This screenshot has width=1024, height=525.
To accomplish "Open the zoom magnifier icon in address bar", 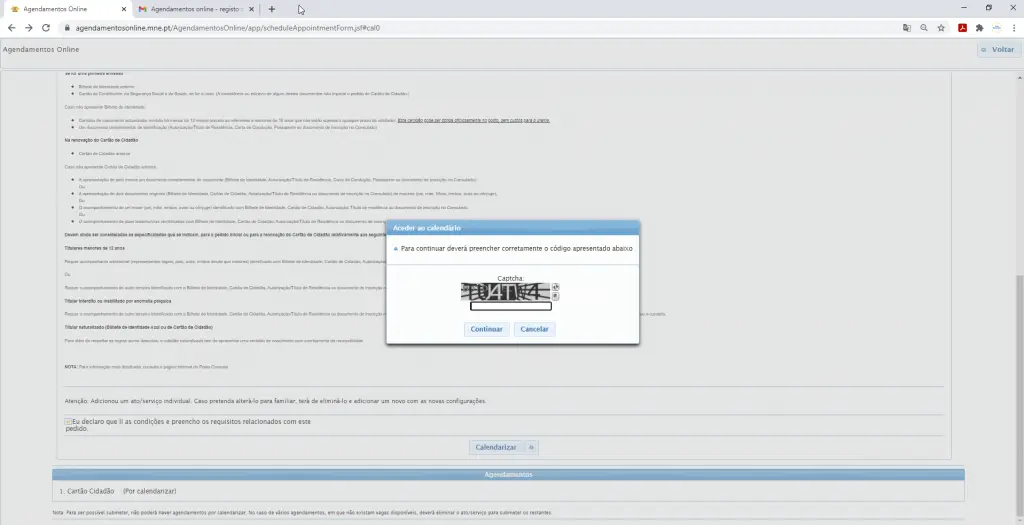I will pos(924,28).
